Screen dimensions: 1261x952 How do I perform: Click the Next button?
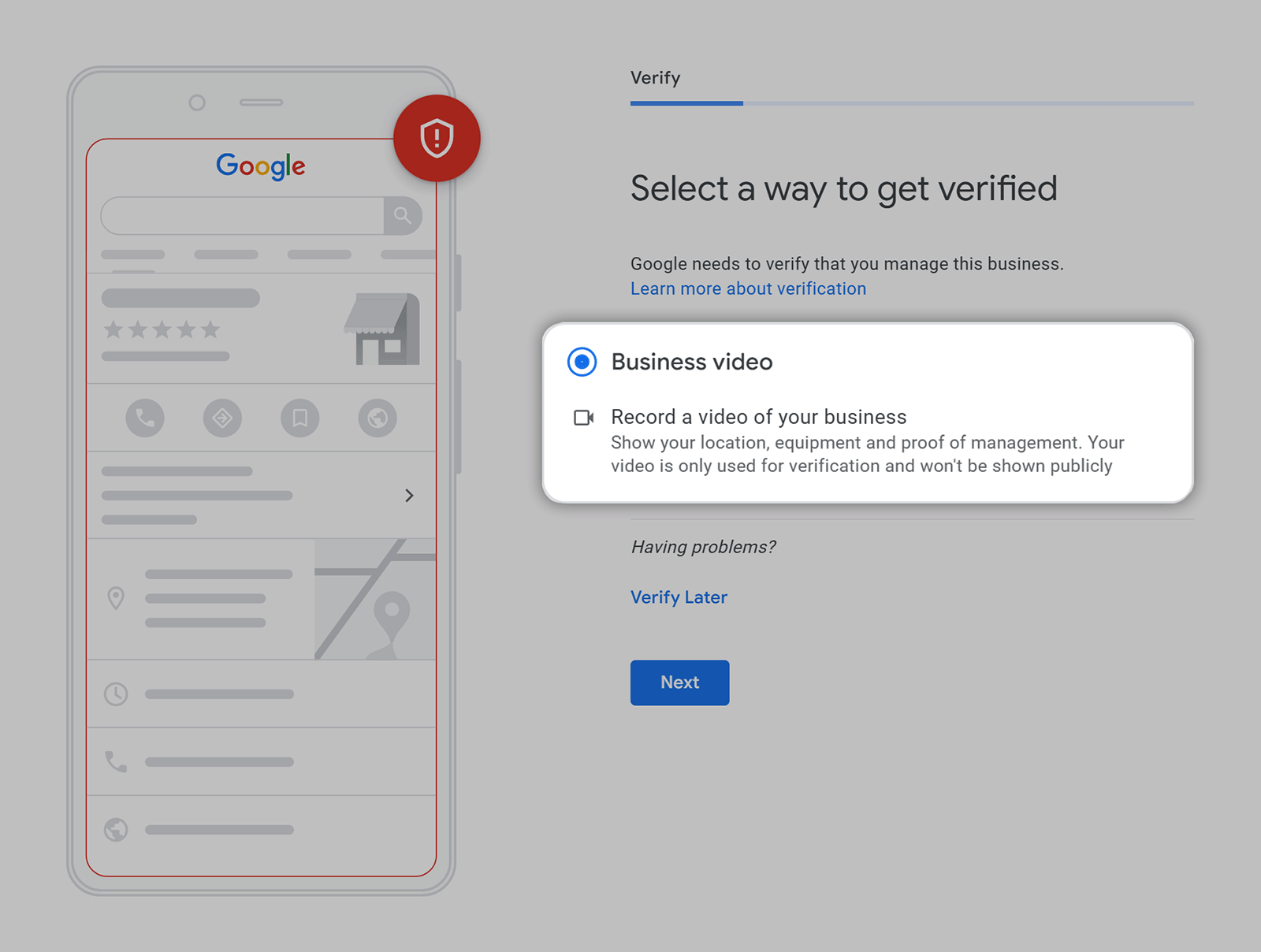pyautogui.click(x=679, y=682)
